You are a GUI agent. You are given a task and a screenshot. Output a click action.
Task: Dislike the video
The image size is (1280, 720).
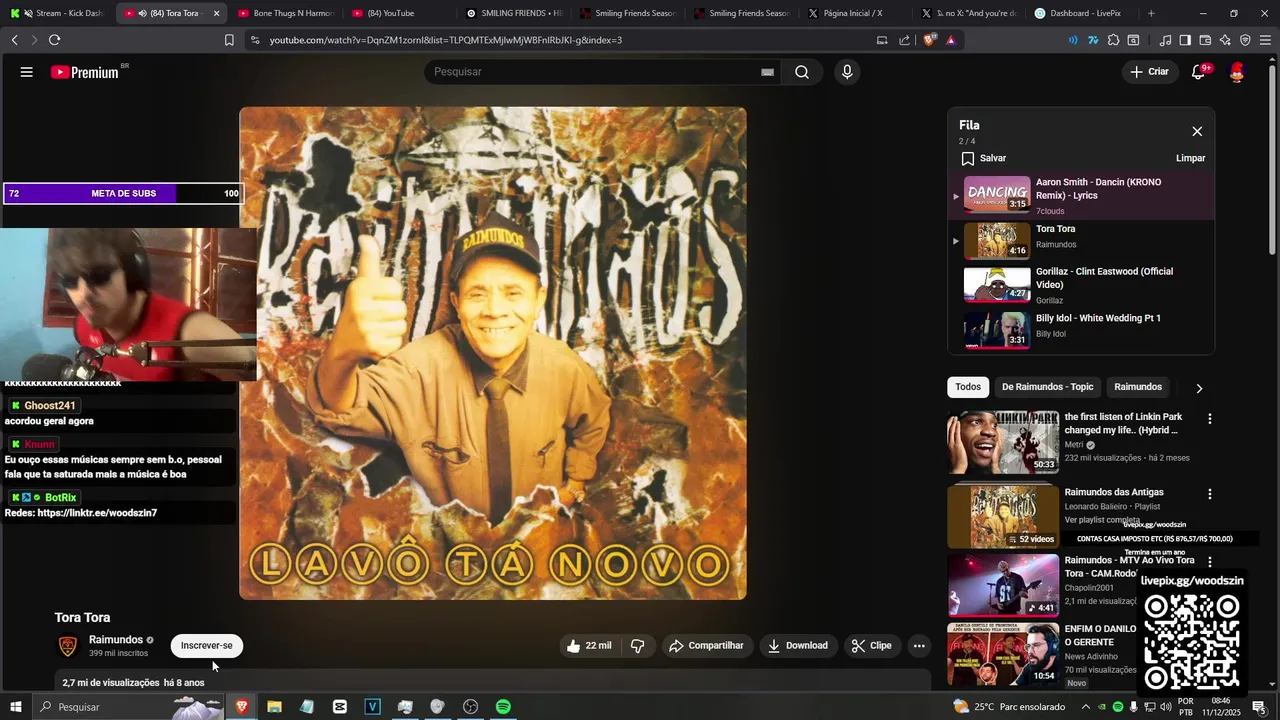coord(638,646)
